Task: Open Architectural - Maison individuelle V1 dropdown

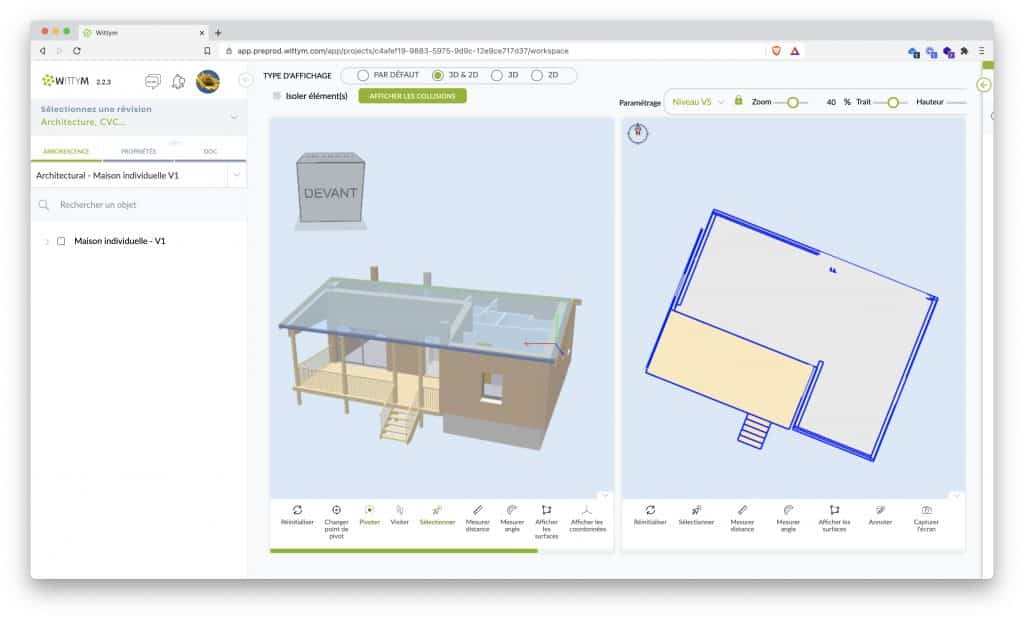Action: point(236,175)
